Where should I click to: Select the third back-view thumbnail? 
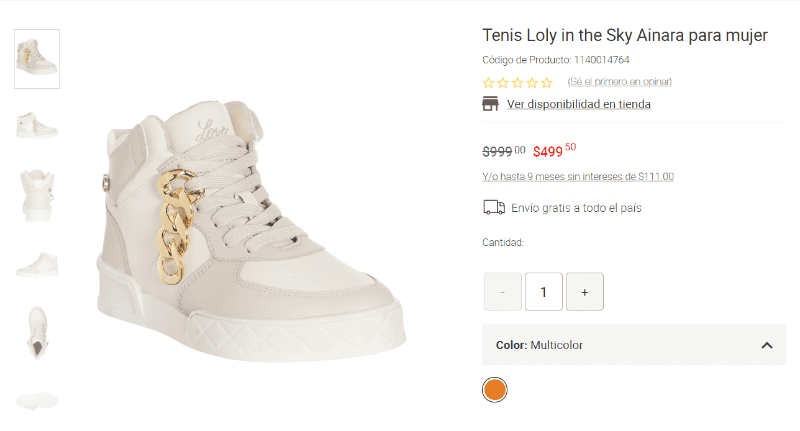37,193
